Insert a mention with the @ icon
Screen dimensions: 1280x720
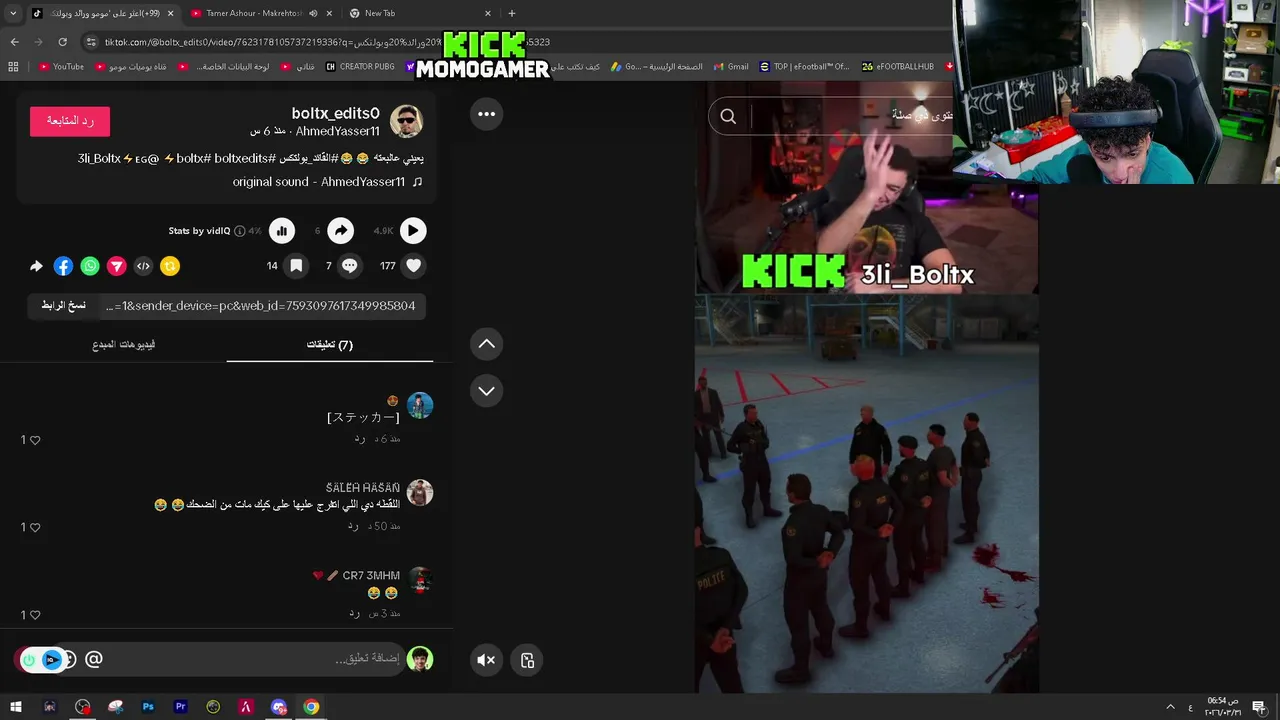[94, 659]
